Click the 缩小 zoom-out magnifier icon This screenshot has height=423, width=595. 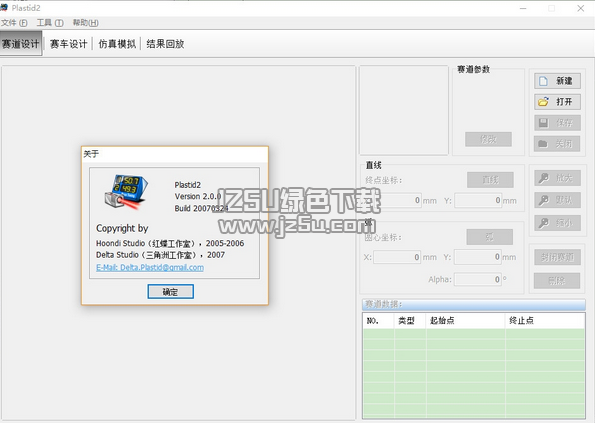point(543,223)
